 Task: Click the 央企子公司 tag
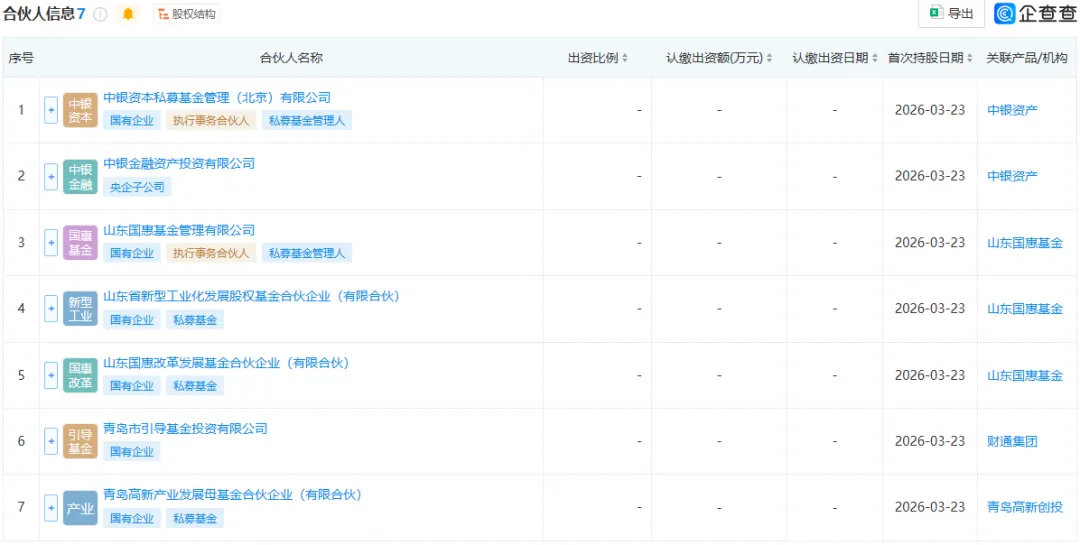coord(138,187)
